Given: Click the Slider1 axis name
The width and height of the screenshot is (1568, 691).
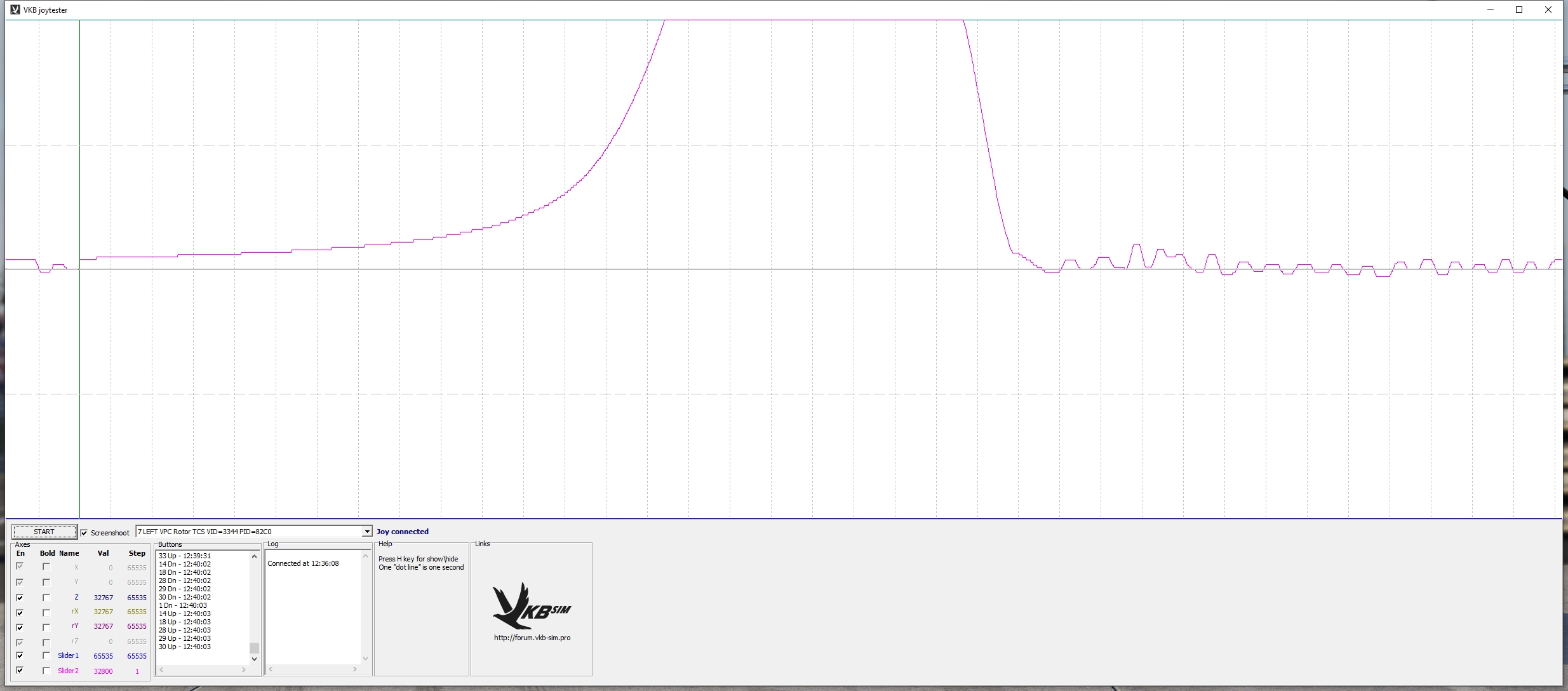Looking at the screenshot, I should coord(68,655).
